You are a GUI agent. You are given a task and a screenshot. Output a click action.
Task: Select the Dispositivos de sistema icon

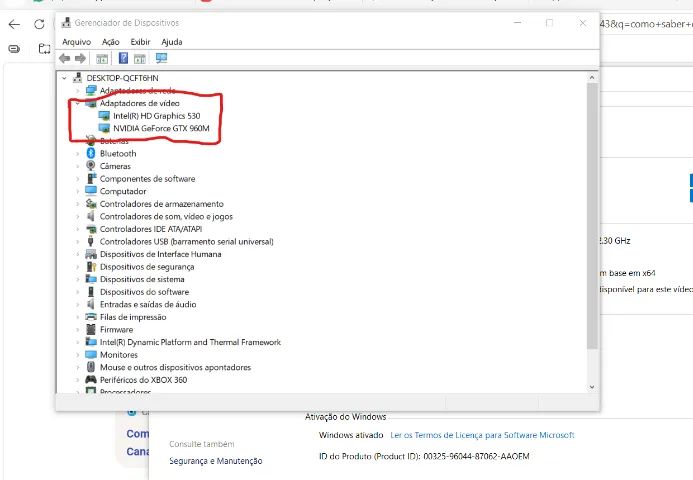91,279
